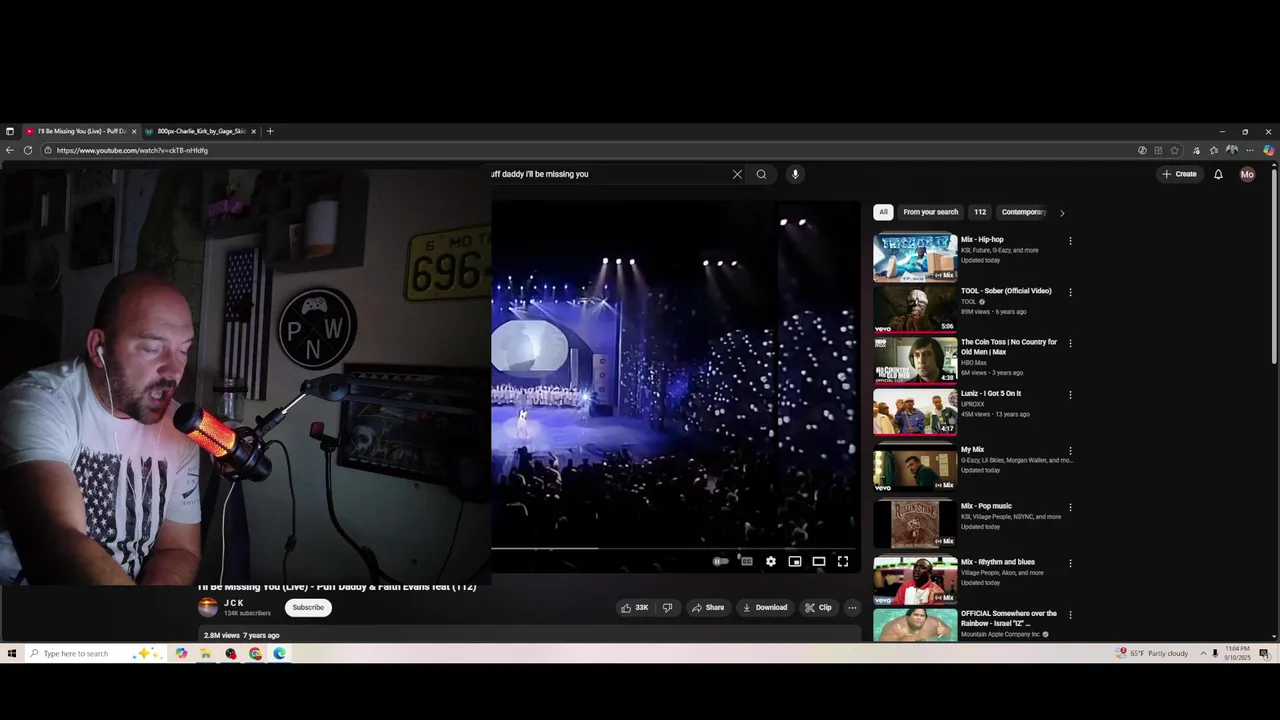
Task: Open options for 'Mix - Pop music'
Action: click(1070, 507)
